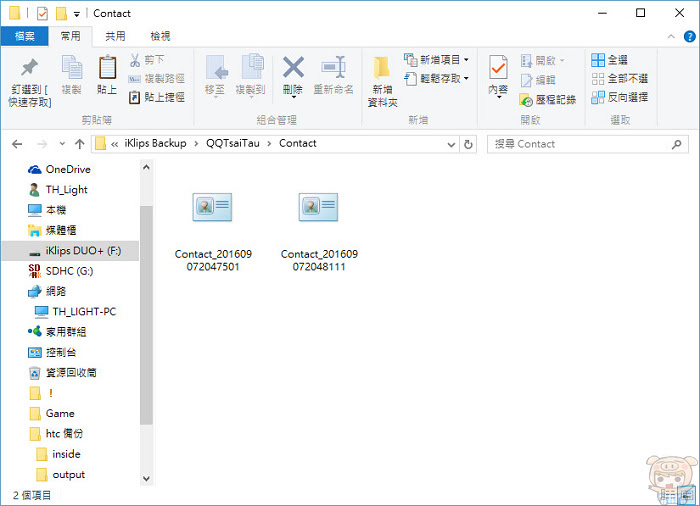The width and height of the screenshot is (700, 506).
Task: Click the Properties (內容) button
Action: click(498, 76)
